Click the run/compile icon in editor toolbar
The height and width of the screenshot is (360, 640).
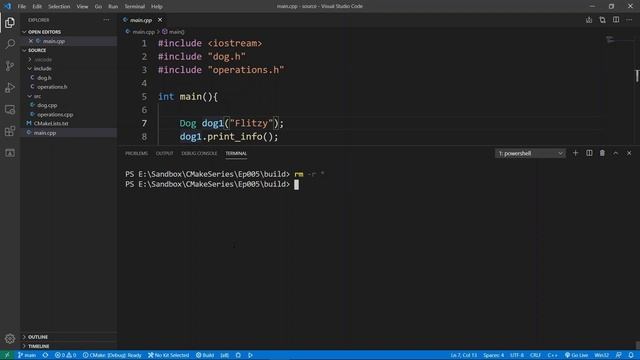pyautogui.click(x=589, y=20)
